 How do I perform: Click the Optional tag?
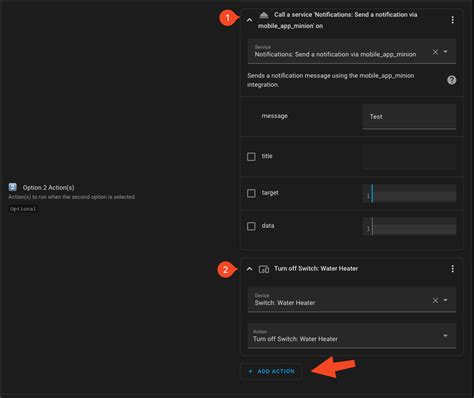click(23, 209)
